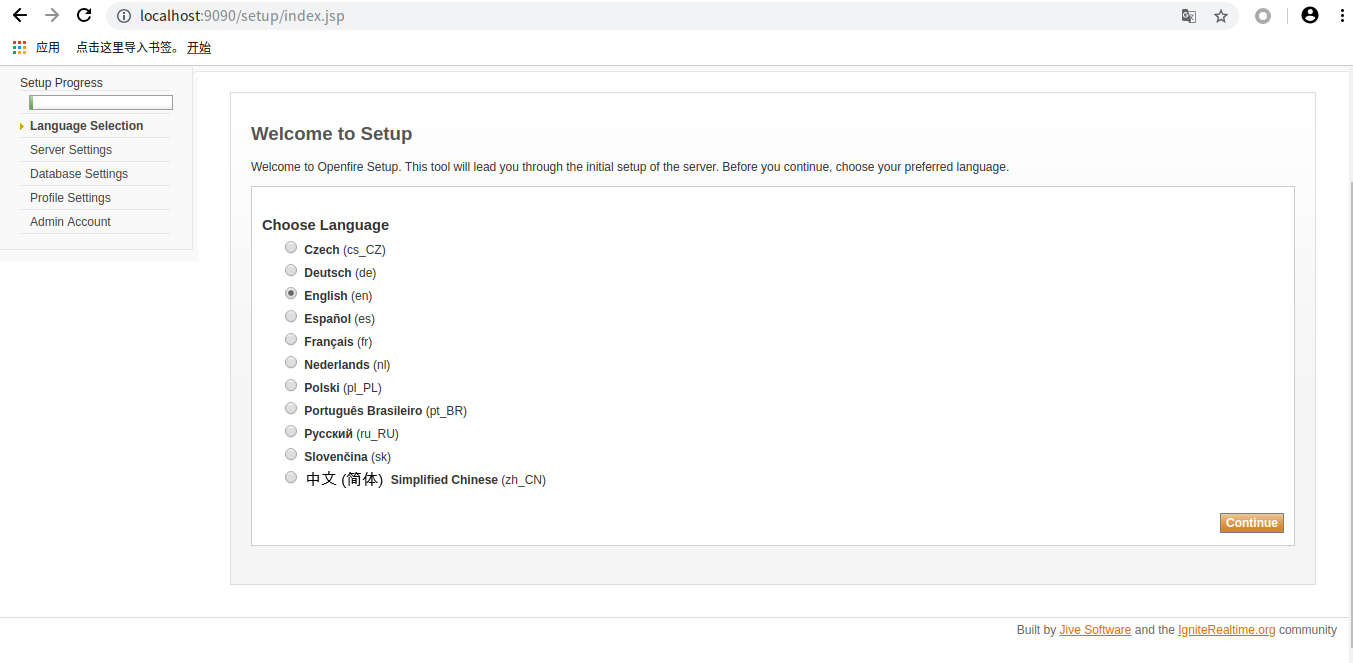Open the Chrome profile account icon

[1310, 16]
